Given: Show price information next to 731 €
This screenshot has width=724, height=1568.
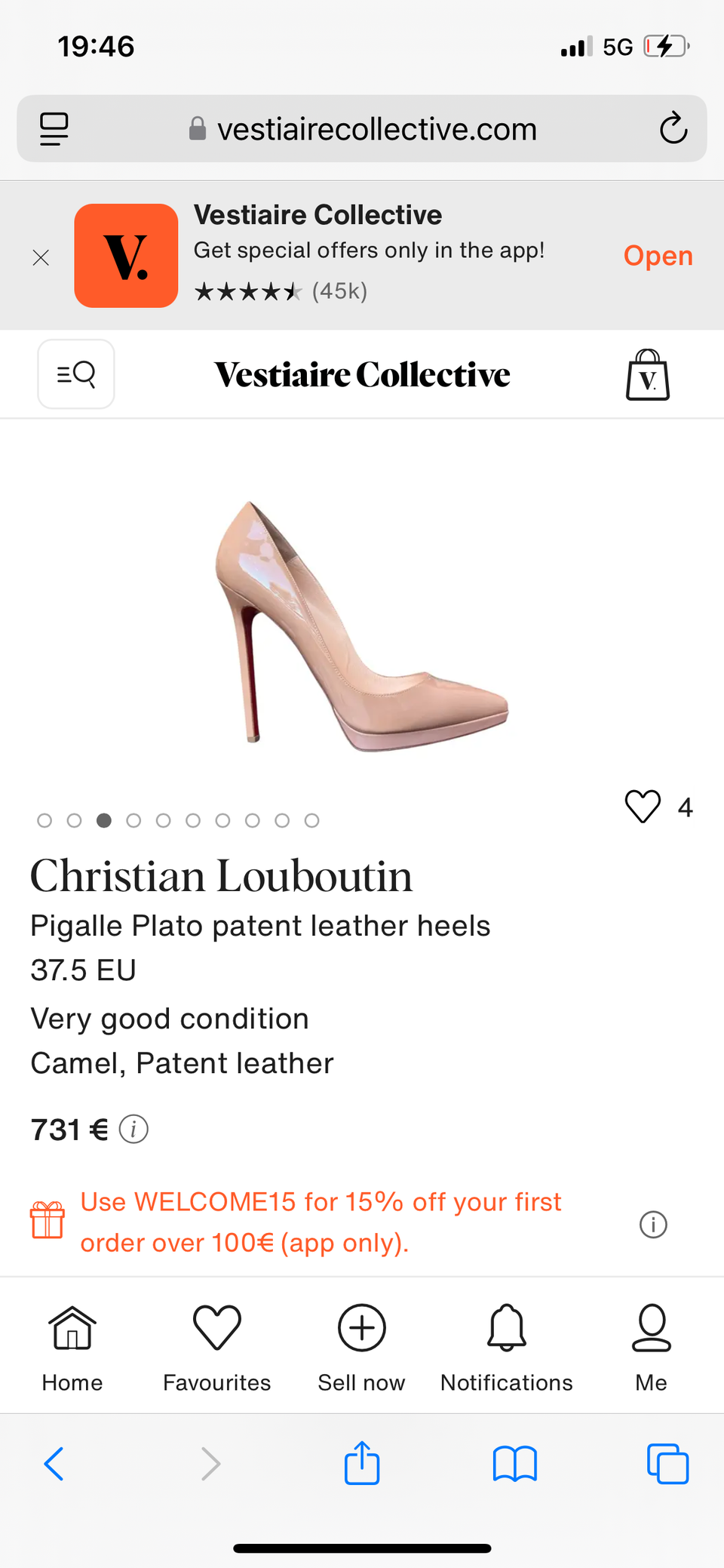Looking at the screenshot, I should tap(134, 1130).
